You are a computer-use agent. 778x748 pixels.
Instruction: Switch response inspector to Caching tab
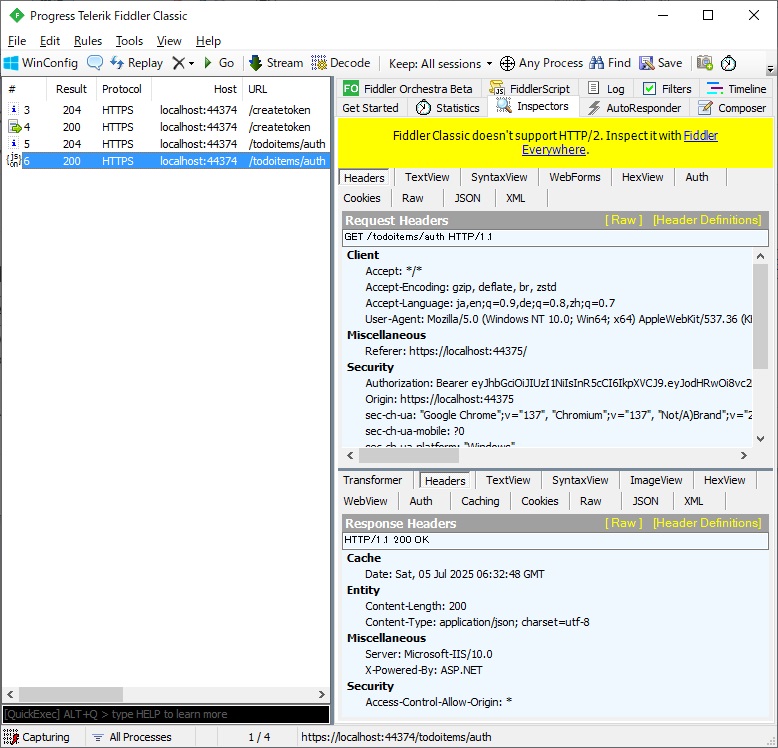(x=480, y=501)
